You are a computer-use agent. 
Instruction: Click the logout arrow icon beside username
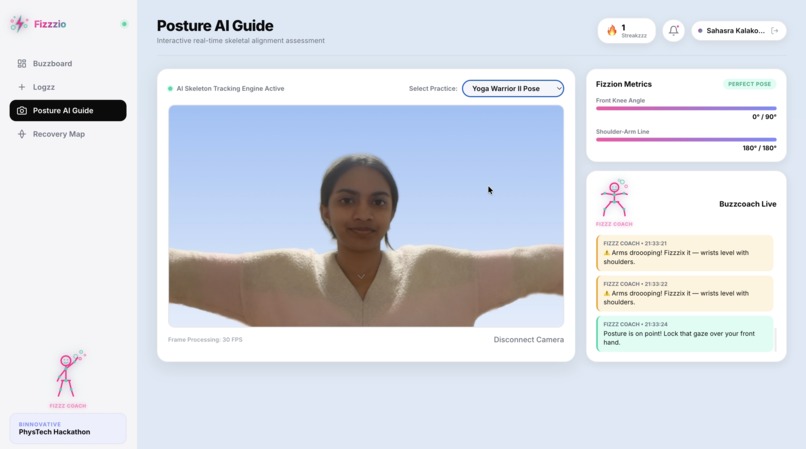775,31
